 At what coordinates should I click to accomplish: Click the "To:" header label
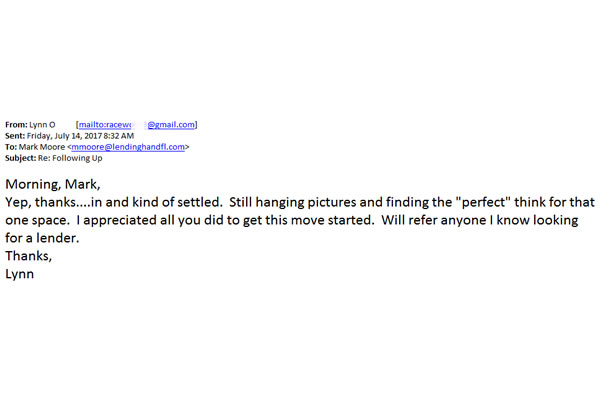pyautogui.click(x=12, y=147)
